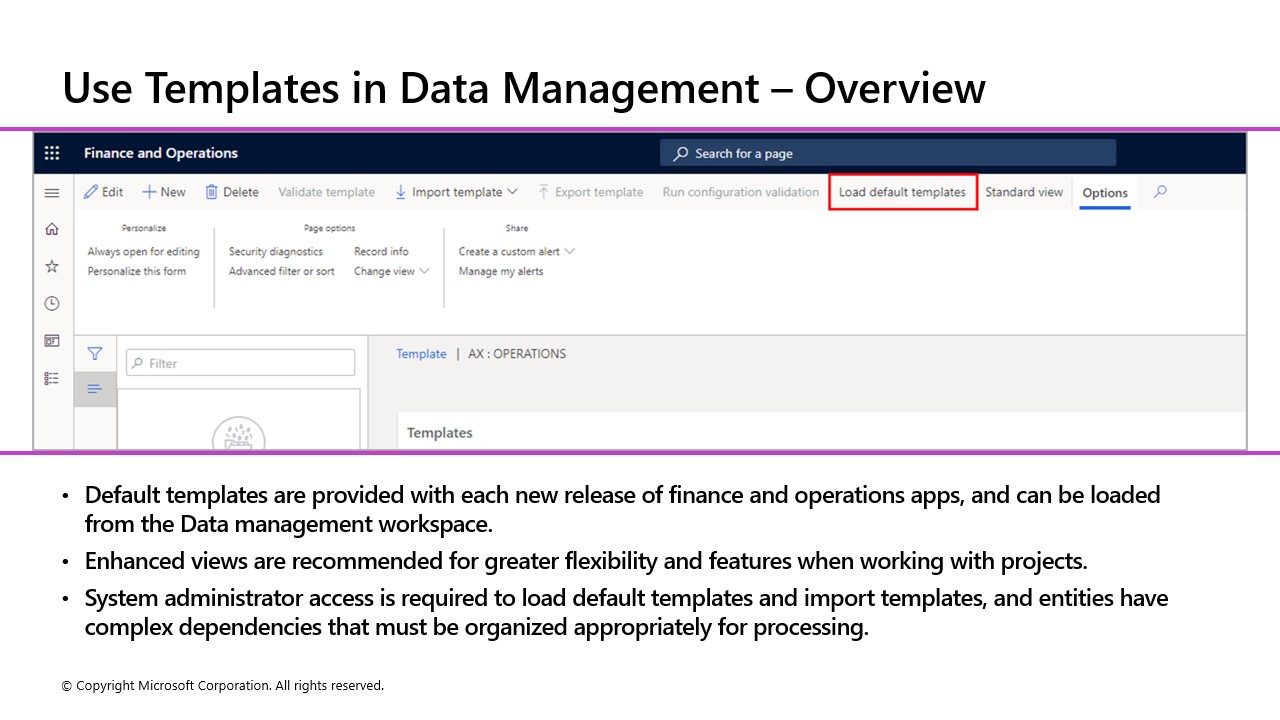The image size is (1280, 720).
Task: Open the app launcher waffle icon
Action: [x=51, y=152]
